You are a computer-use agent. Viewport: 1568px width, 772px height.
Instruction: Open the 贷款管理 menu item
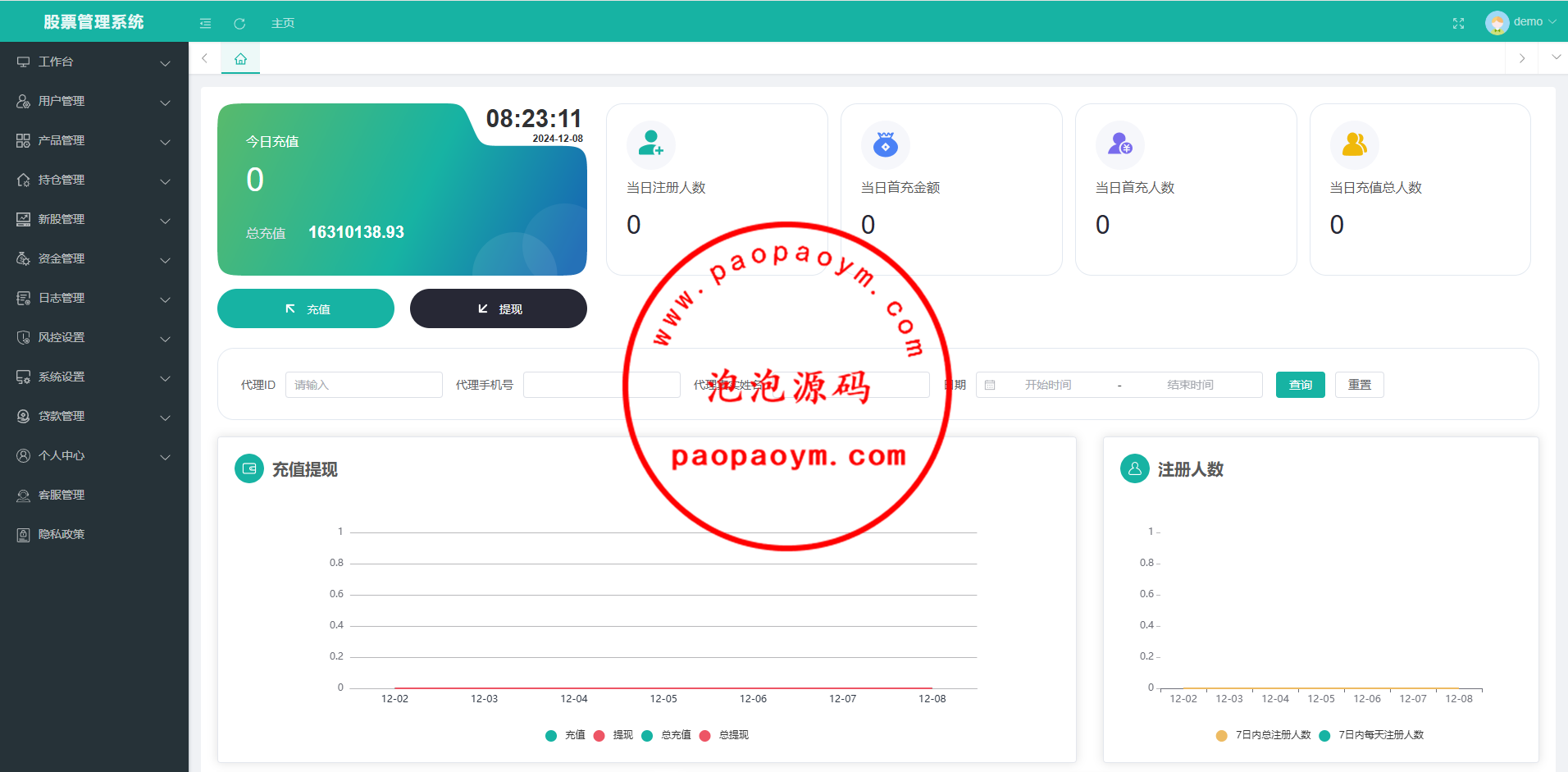click(x=94, y=416)
